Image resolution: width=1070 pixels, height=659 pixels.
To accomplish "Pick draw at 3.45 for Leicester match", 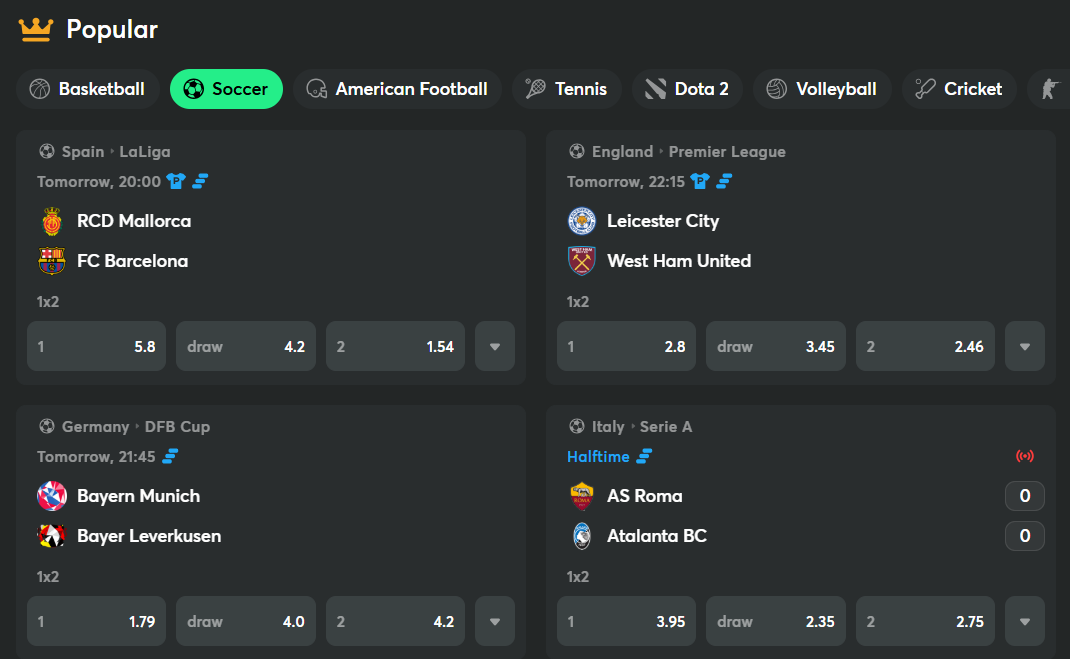I will pyautogui.click(x=775, y=347).
